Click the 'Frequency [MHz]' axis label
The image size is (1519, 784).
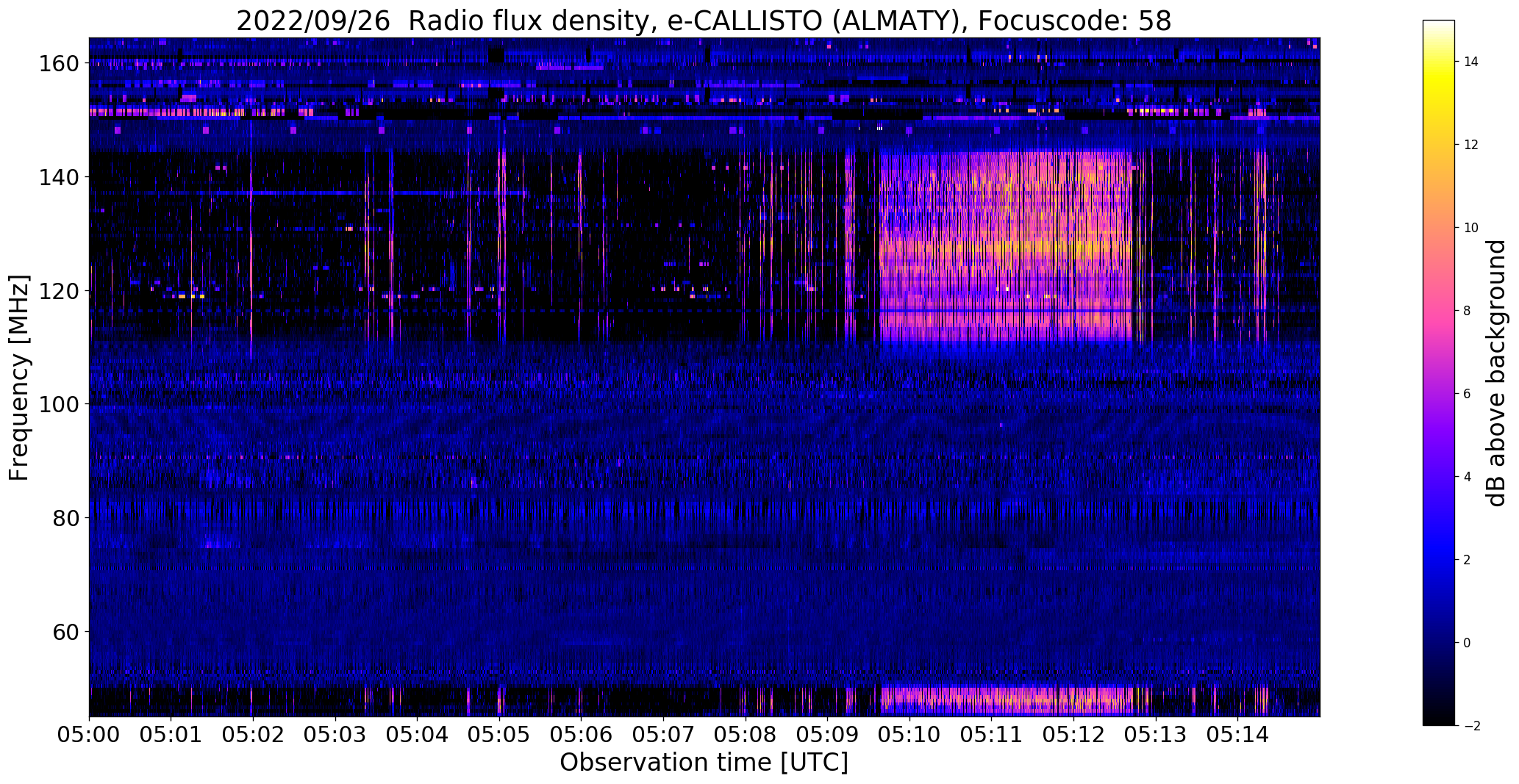point(20,378)
